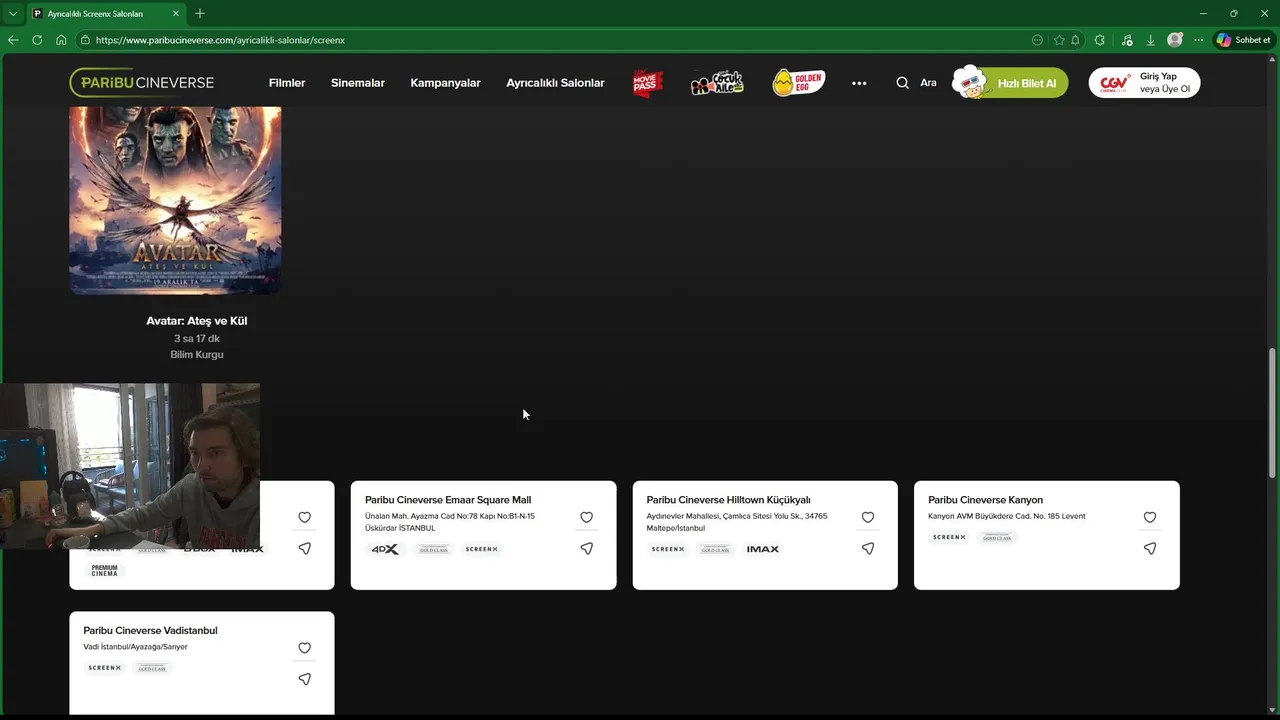Open Paribu Cineverse Emaar Square Mall

pyautogui.click(x=448, y=500)
